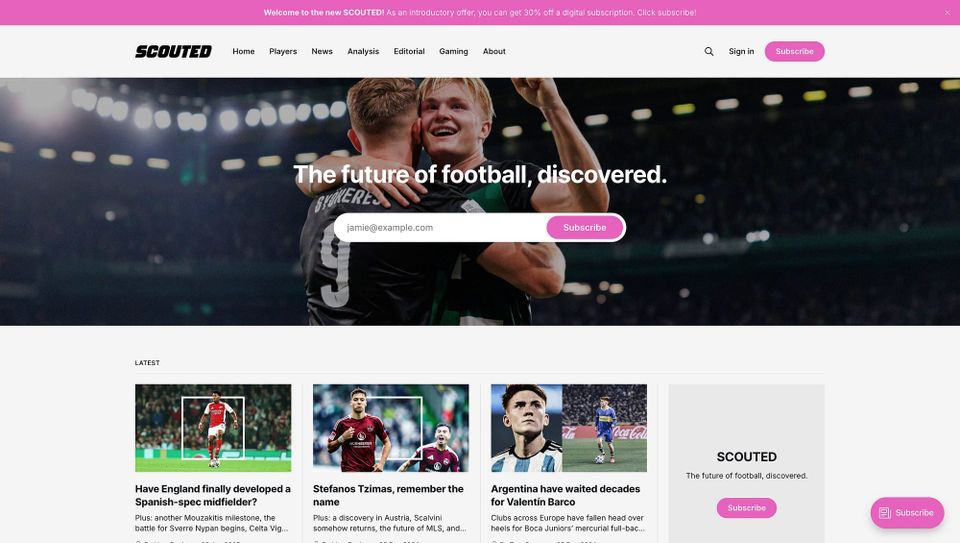Image resolution: width=960 pixels, height=543 pixels.
Task: Dismiss the pink announcement banner
Action: (x=947, y=12)
